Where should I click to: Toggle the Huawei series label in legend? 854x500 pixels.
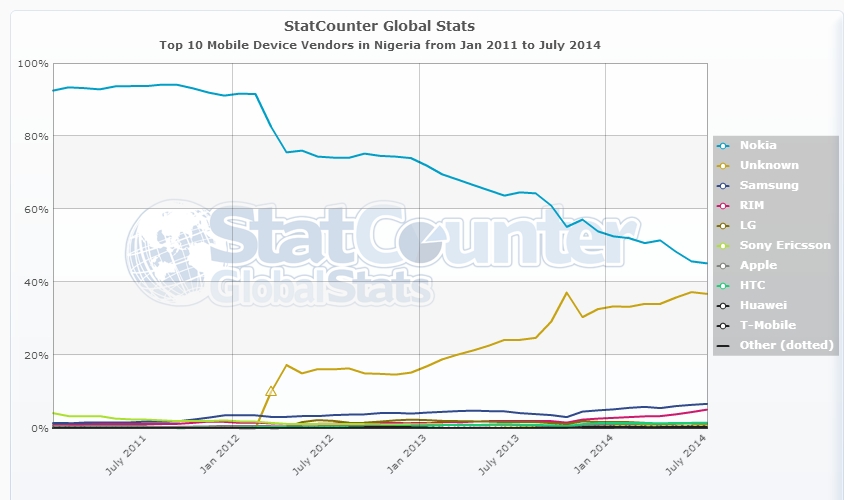[x=763, y=305]
